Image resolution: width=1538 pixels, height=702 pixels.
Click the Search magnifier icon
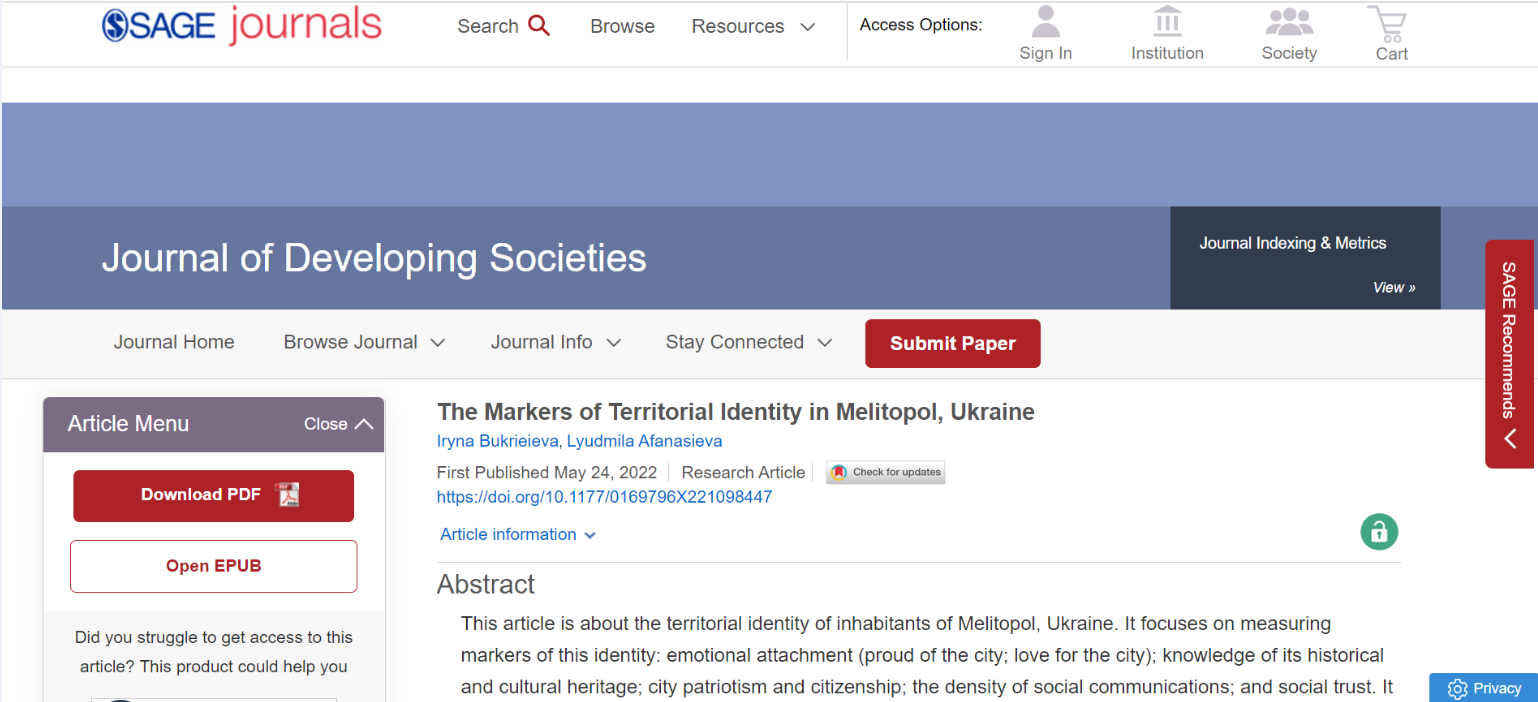[x=539, y=26]
